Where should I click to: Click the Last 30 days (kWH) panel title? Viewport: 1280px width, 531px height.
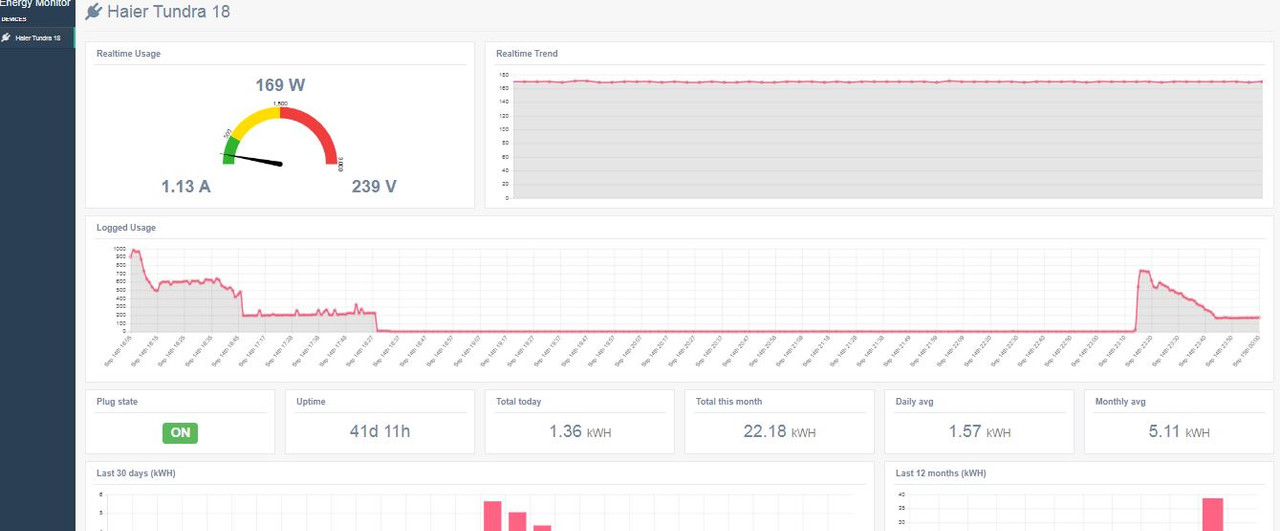pyautogui.click(x=136, y=474)
